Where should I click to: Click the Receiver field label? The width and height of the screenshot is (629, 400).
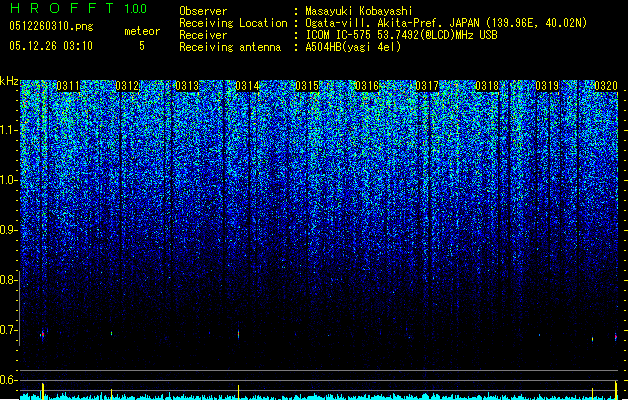point(203,35)
